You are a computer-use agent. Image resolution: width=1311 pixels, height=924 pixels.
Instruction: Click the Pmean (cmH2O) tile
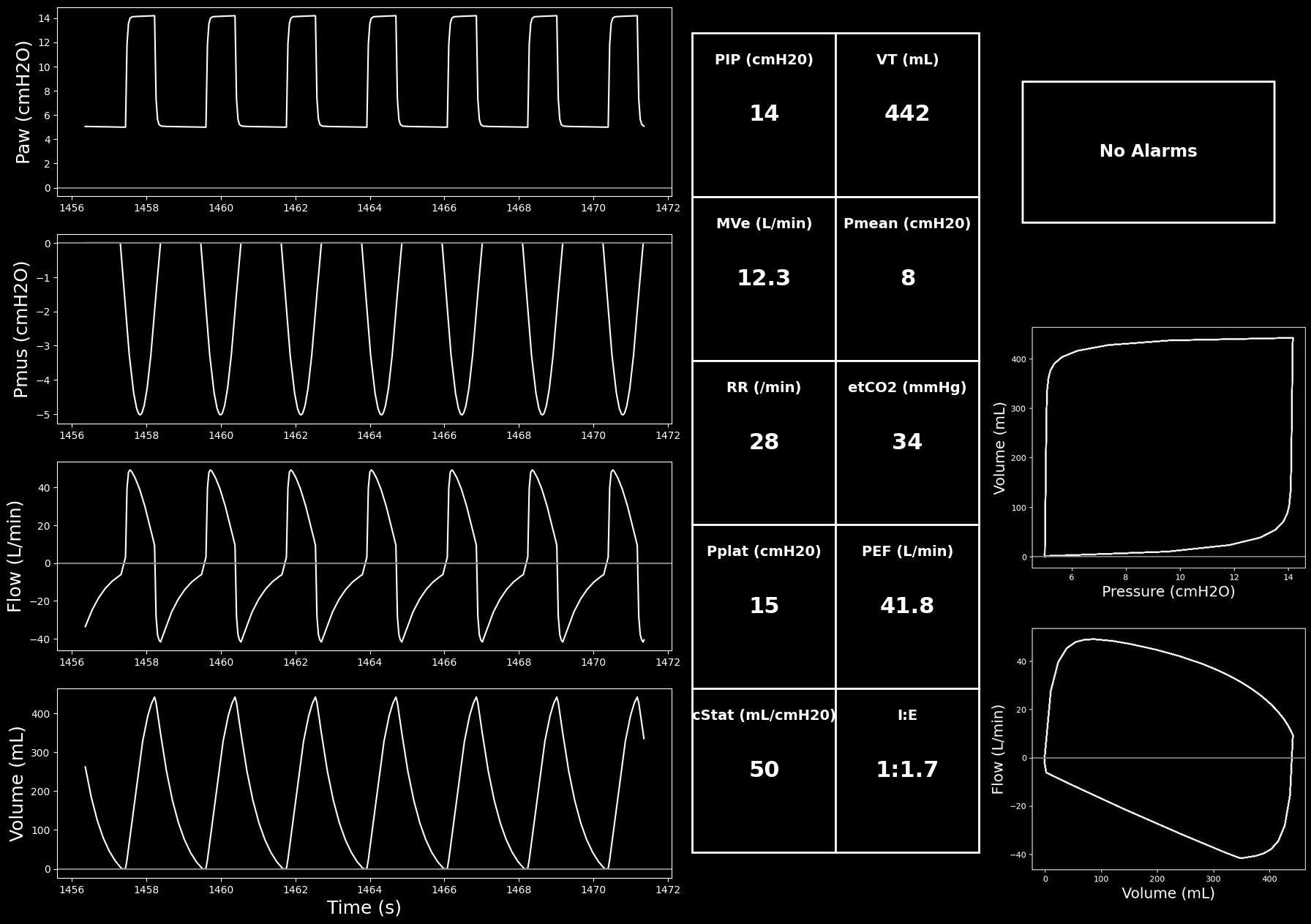[x=907, y=279]
